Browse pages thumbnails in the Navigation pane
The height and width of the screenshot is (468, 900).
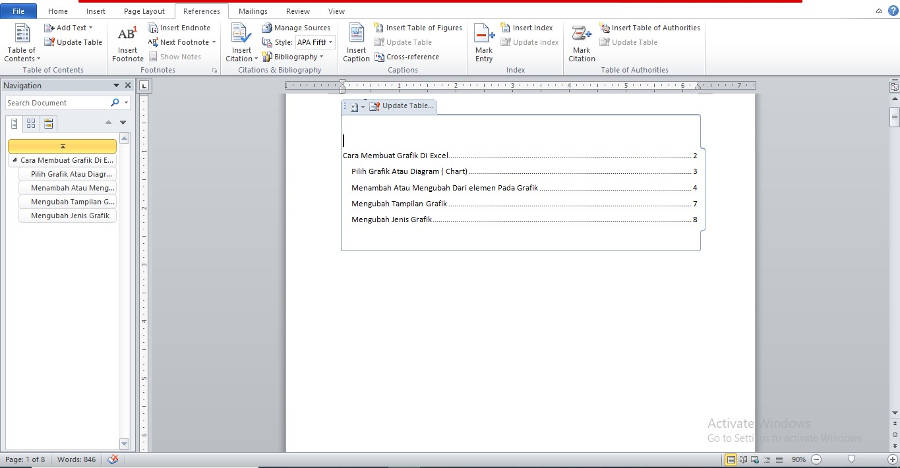pyautogui.click(x=31, y=123)
